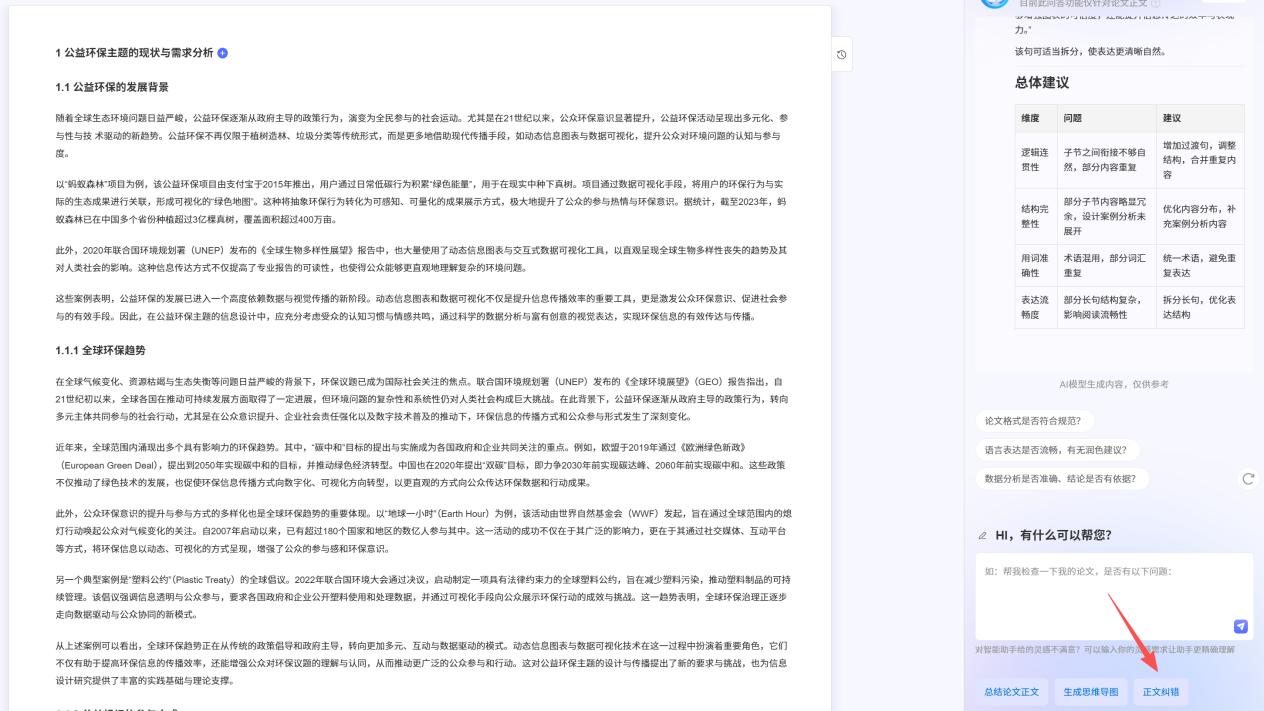This screenshot has height=711, width=1264.
Task: Click paragraph beginning 此外，2020年联合国环境规划署
Action: [422, 259]
